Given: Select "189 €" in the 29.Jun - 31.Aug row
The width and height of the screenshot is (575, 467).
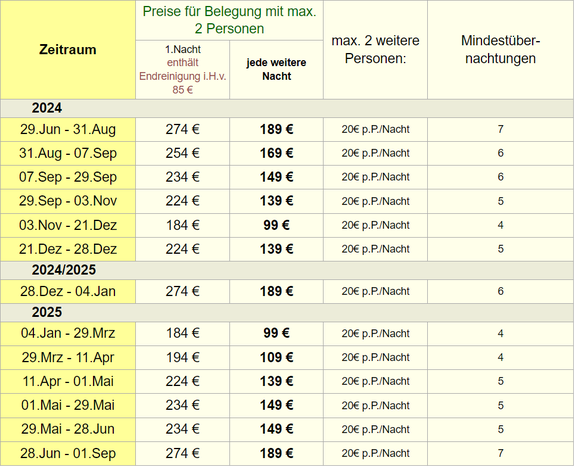Looking at the screenshot, I should coord(276,129).
